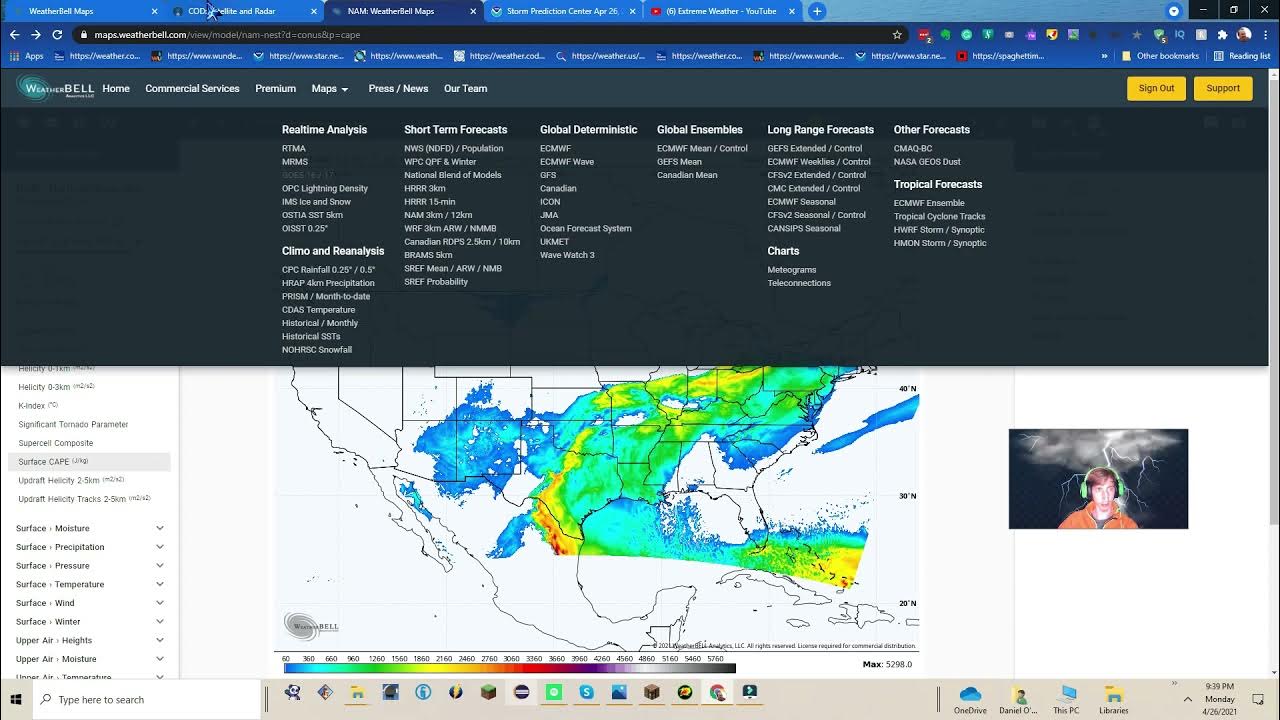The height and width of the screenshot is (720, 1280).
Task: Open Libraries desktop toolbar shortcut
Action: (1113, 699)
